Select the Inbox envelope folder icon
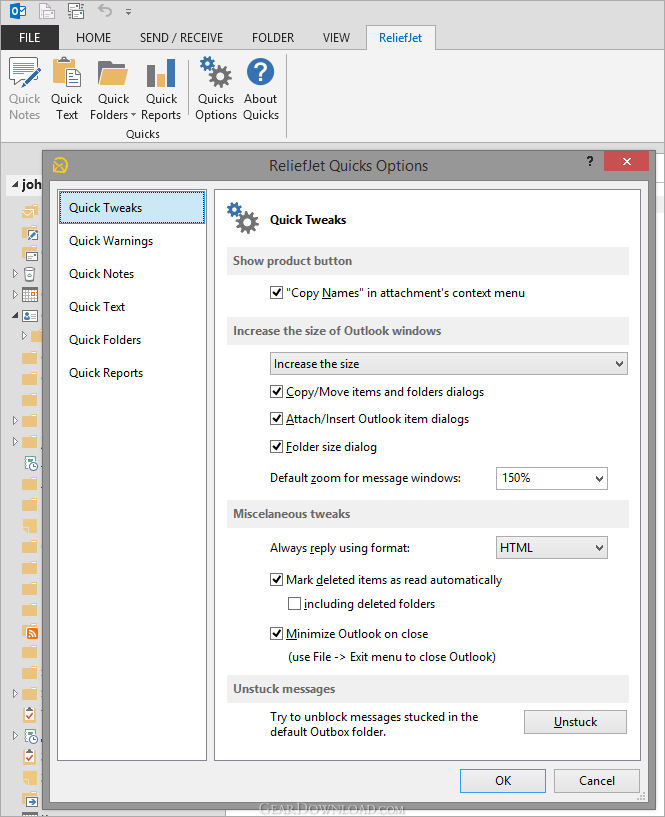665x817 pixels. click(x=30, y=212)
